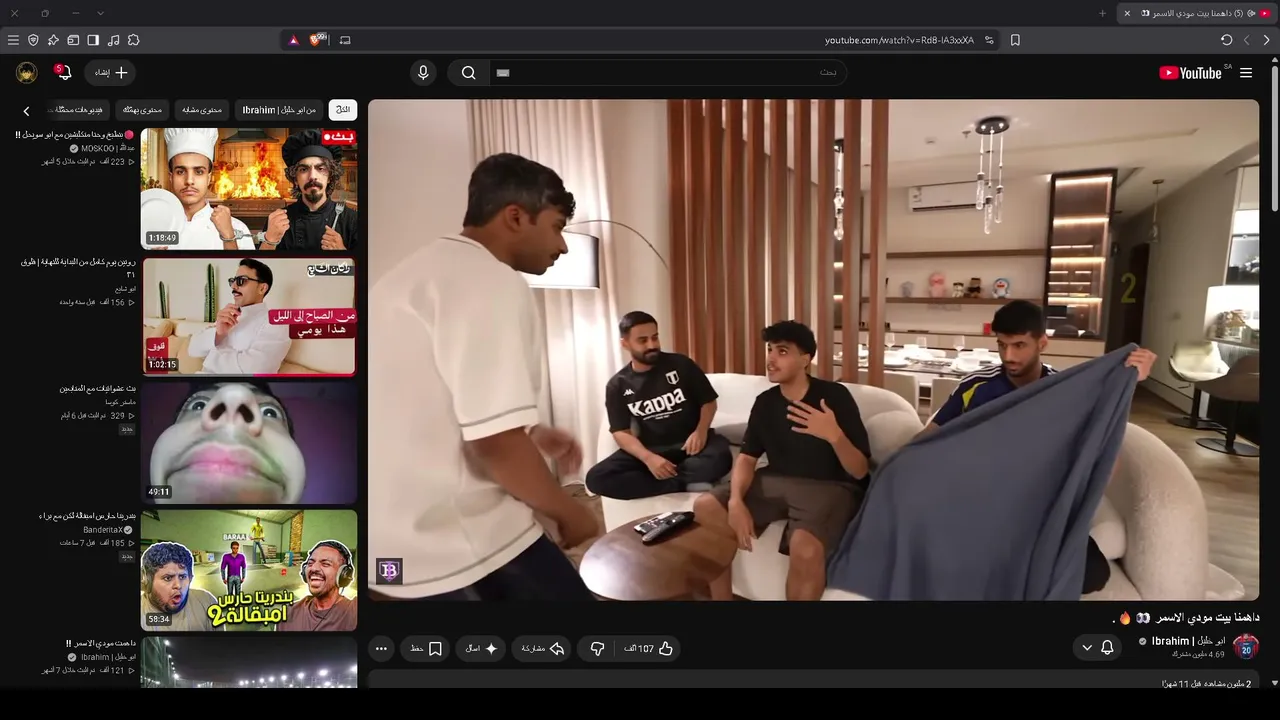Open the 329-views video title in suggestions
The image size is (1280, 720).
tap(97, 388)
